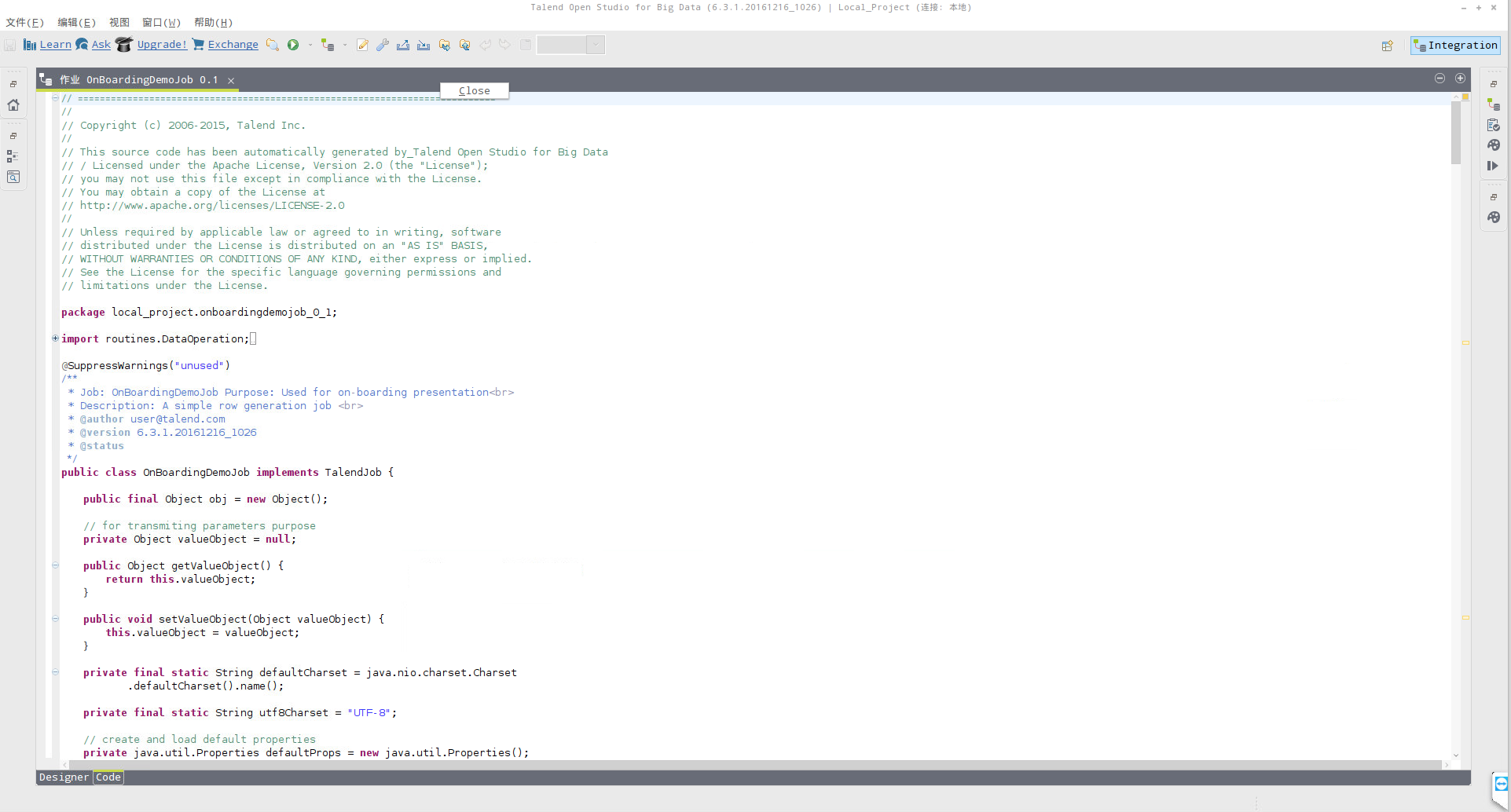This screenshot has width=1511, height=812.
Task: Click the Close tooltip button
Action: coord(474,90)
